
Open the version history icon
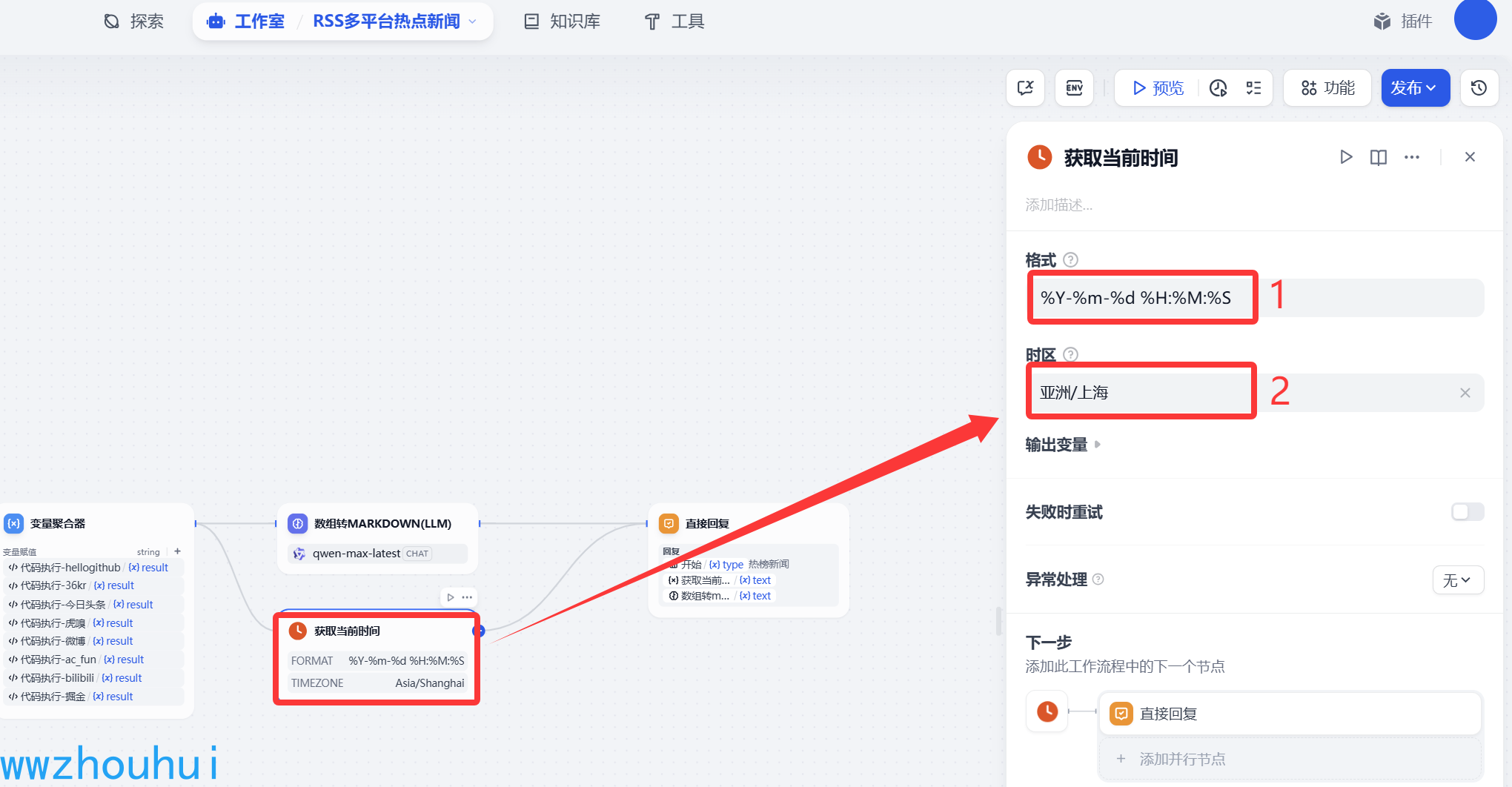coord(1479,88)
